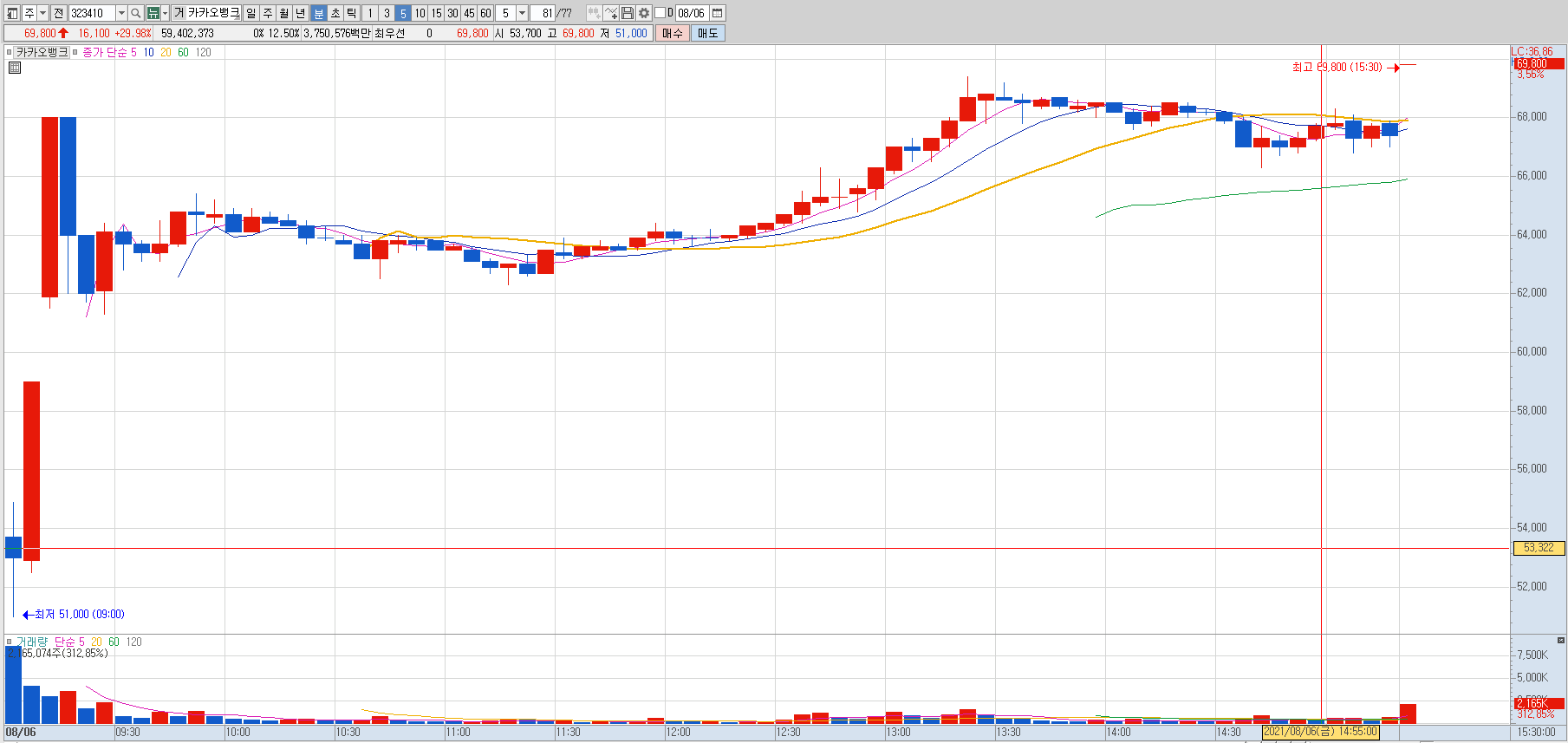This screenshot has width=1568, height=743.
Task: Toggle the square before 거래량 legend
Action: coord(10,642)
